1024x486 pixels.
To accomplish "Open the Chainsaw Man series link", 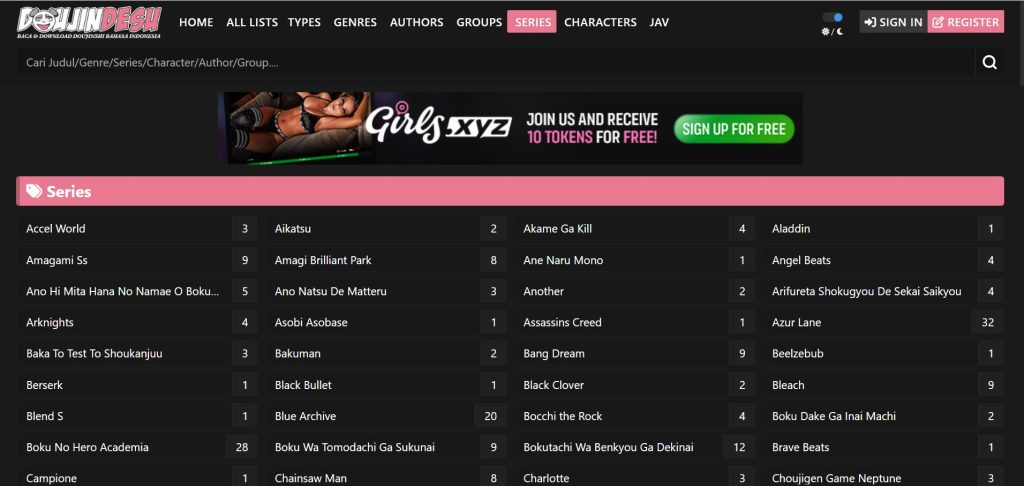I will tap(310, 478).
